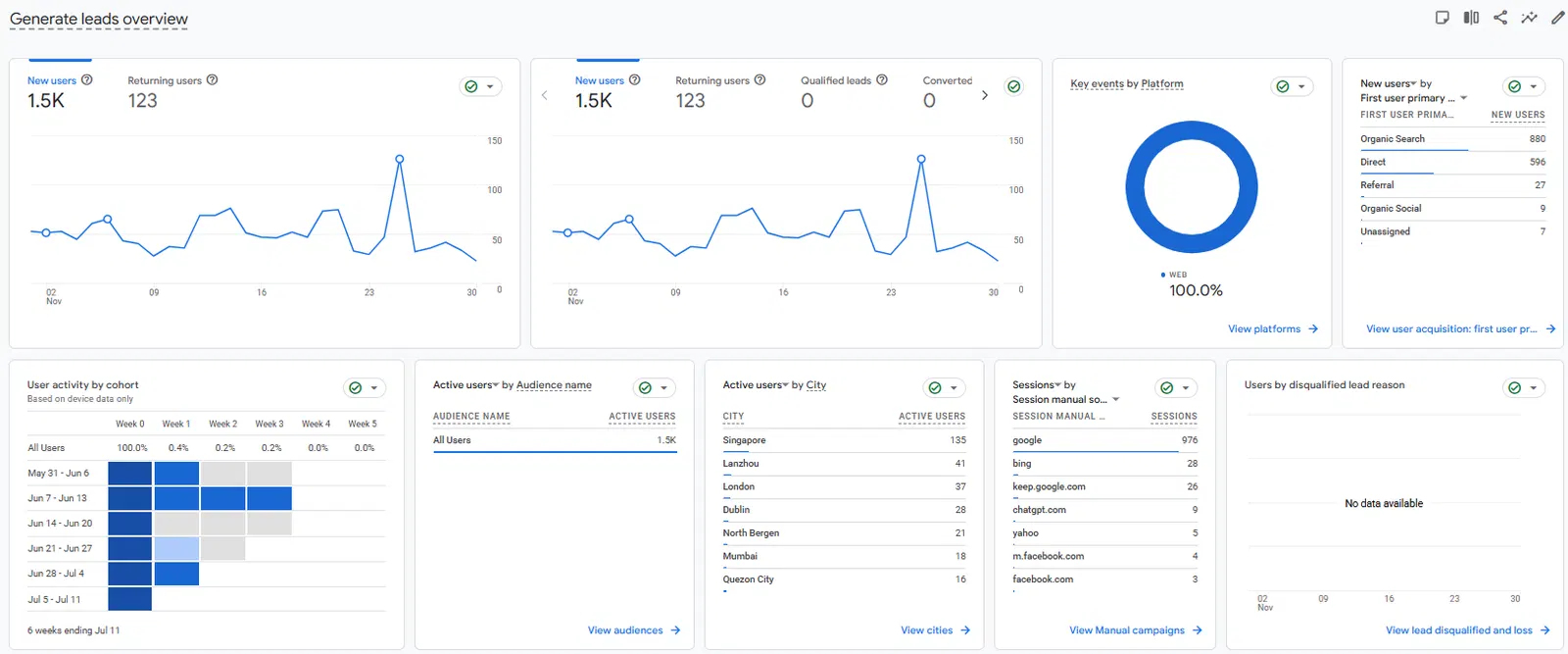The width and height of the screenshot is (1568, 654).
Task: Click help icon next to New users in Qualified leads card
Action: pyautogui.click(x=634, y=80)
